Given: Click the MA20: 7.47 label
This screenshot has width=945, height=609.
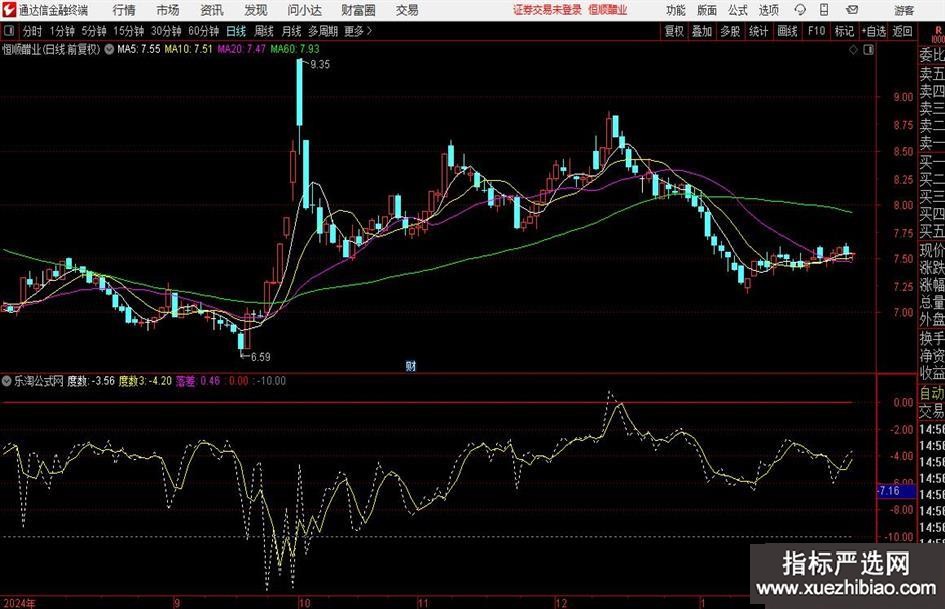Looking at the screenshot, I should [241, 49].
